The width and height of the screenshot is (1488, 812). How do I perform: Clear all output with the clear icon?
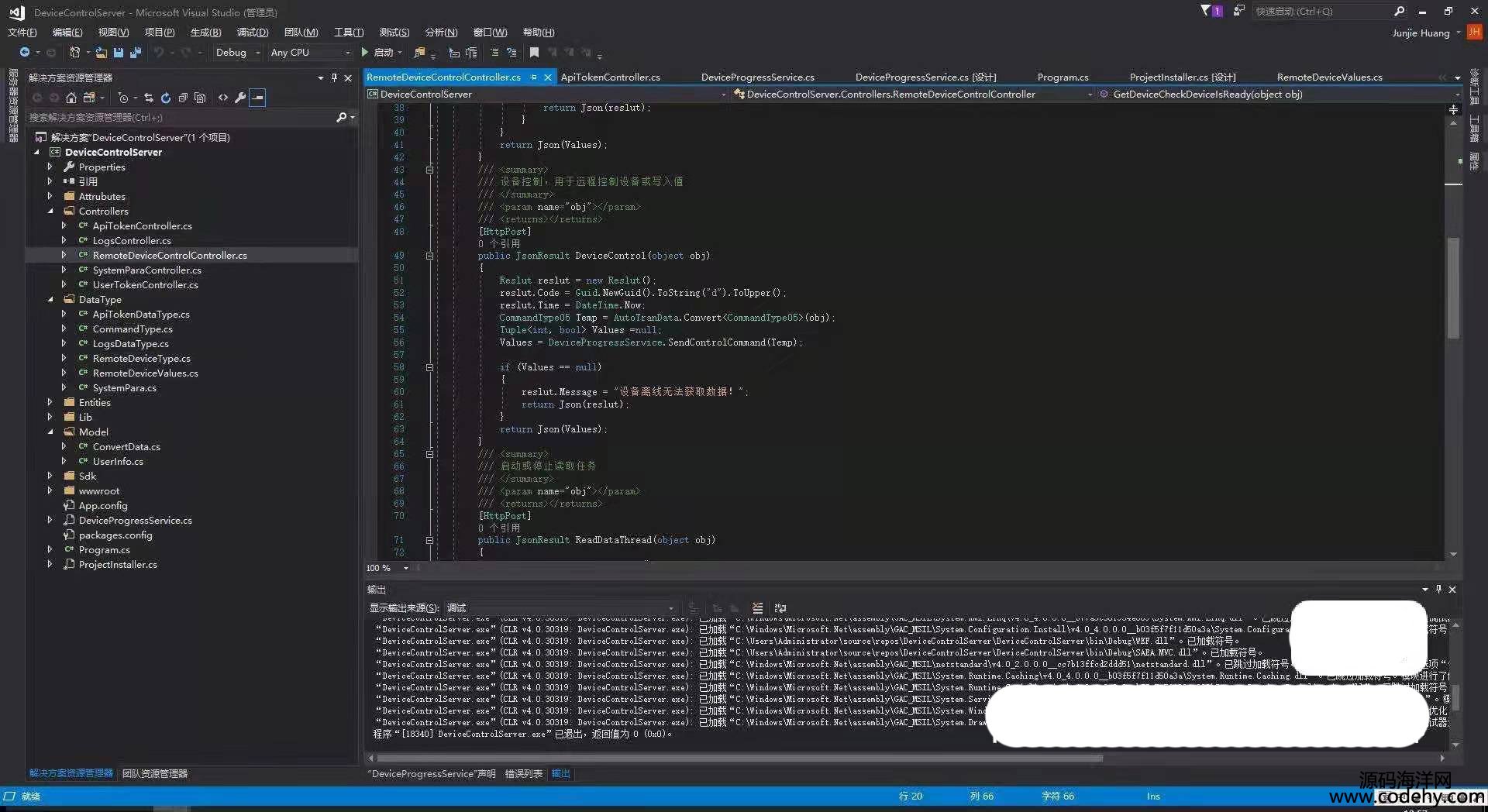pyautogui.click(x=757, y=608)
